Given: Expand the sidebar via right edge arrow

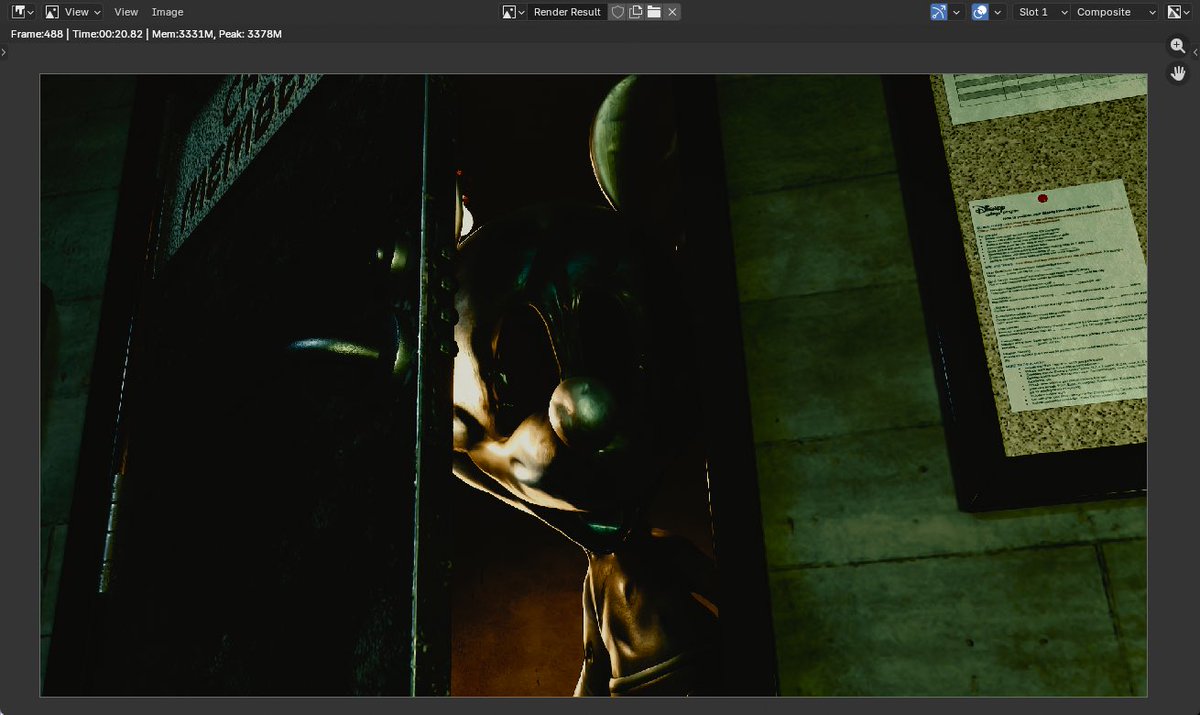Looking at the screenshot, I should coord(1195,51).
